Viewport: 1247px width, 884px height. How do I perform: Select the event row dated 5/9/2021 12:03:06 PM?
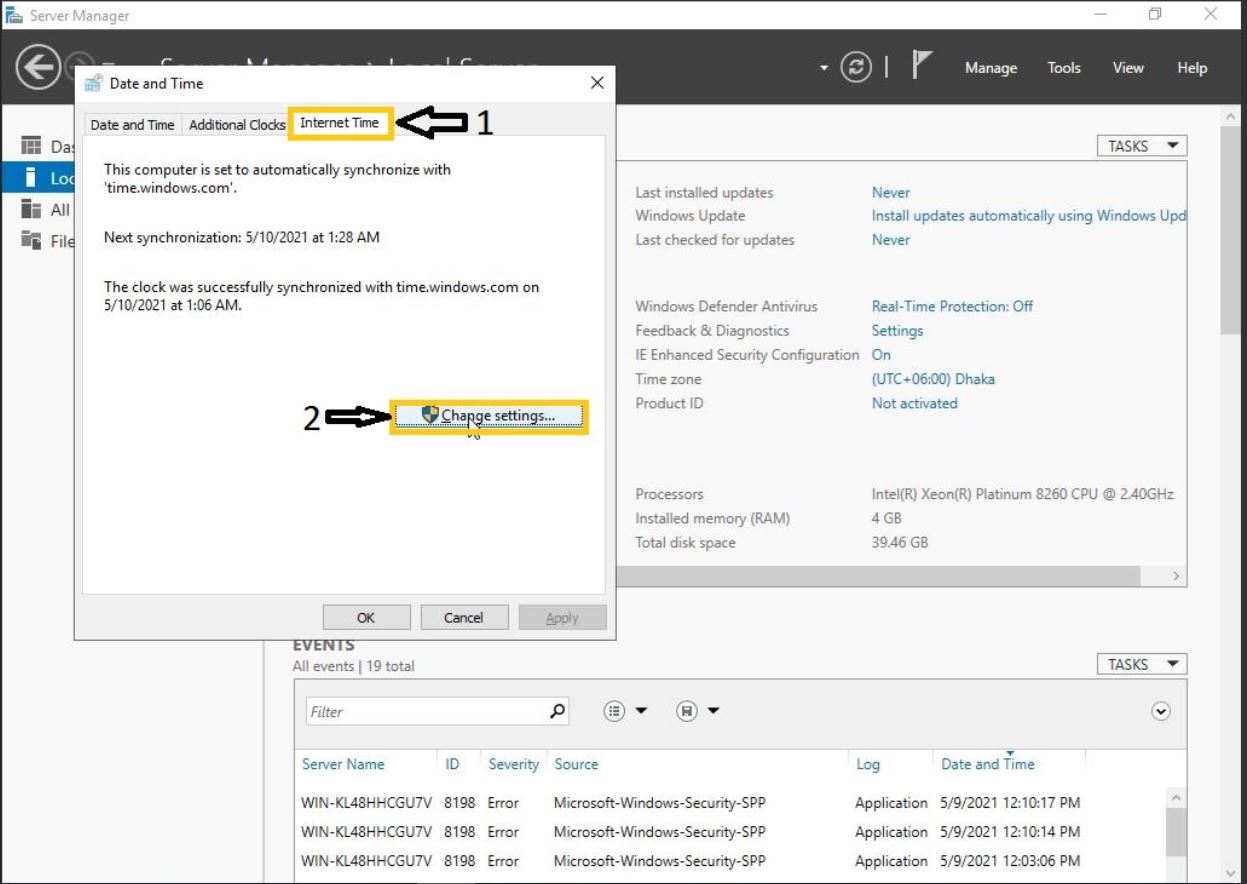coord(730,861)
